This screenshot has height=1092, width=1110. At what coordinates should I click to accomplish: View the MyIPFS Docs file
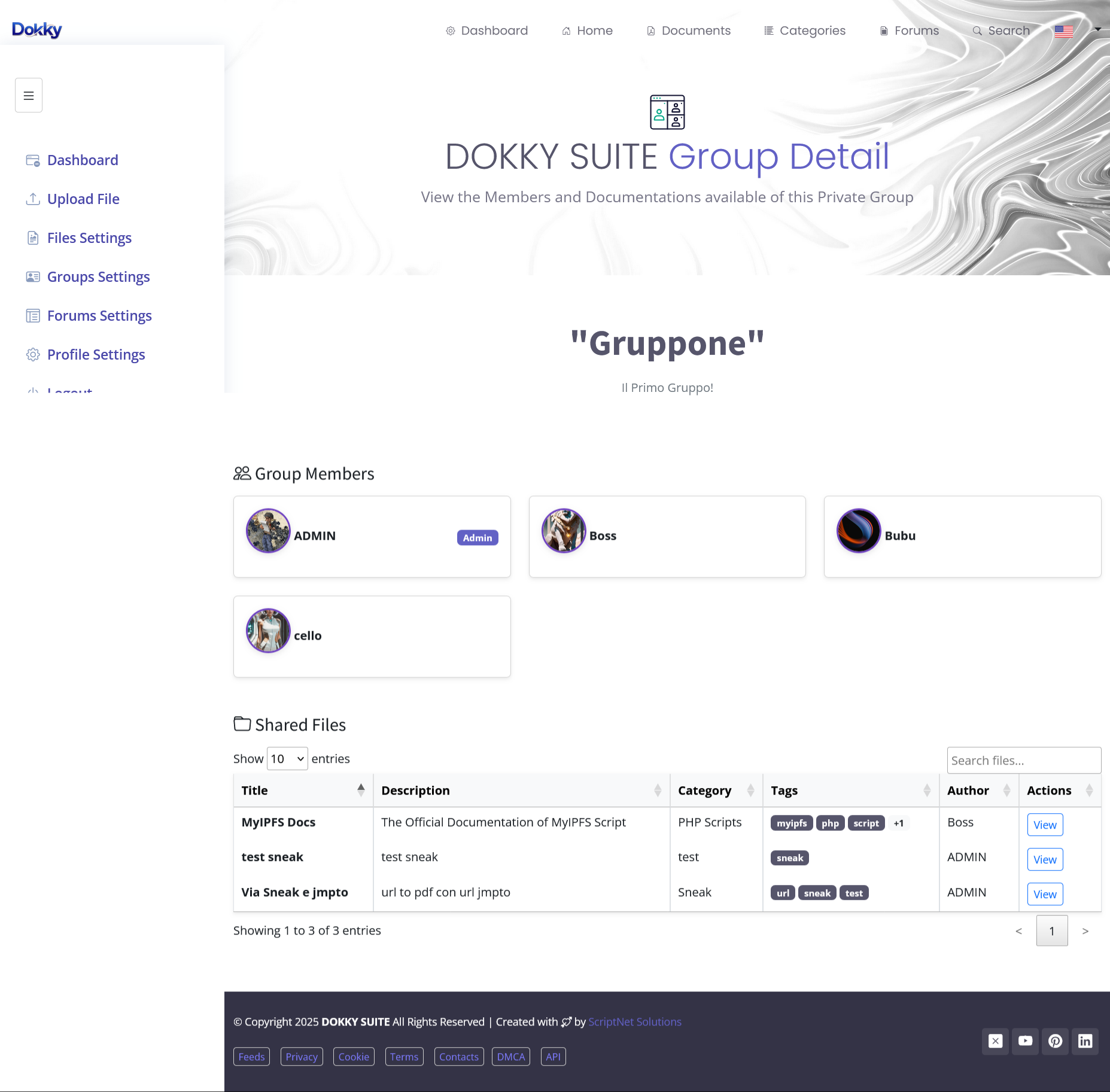1045,825
